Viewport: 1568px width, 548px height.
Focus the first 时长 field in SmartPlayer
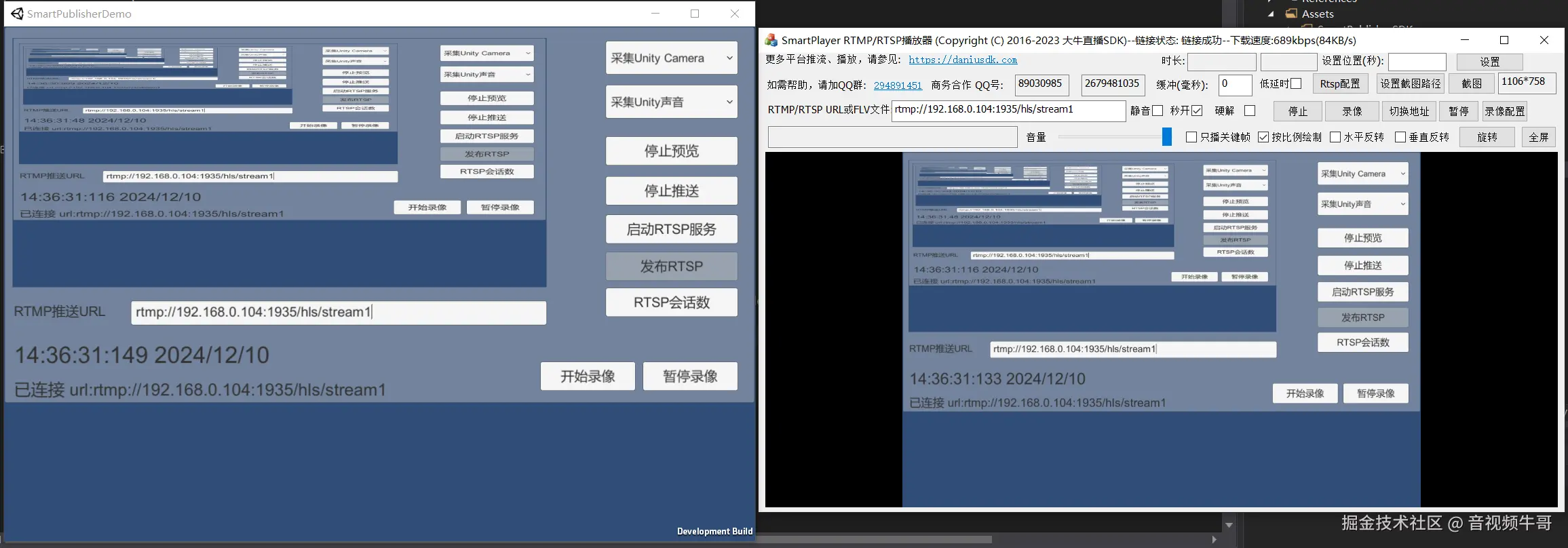pos(1221,62)
